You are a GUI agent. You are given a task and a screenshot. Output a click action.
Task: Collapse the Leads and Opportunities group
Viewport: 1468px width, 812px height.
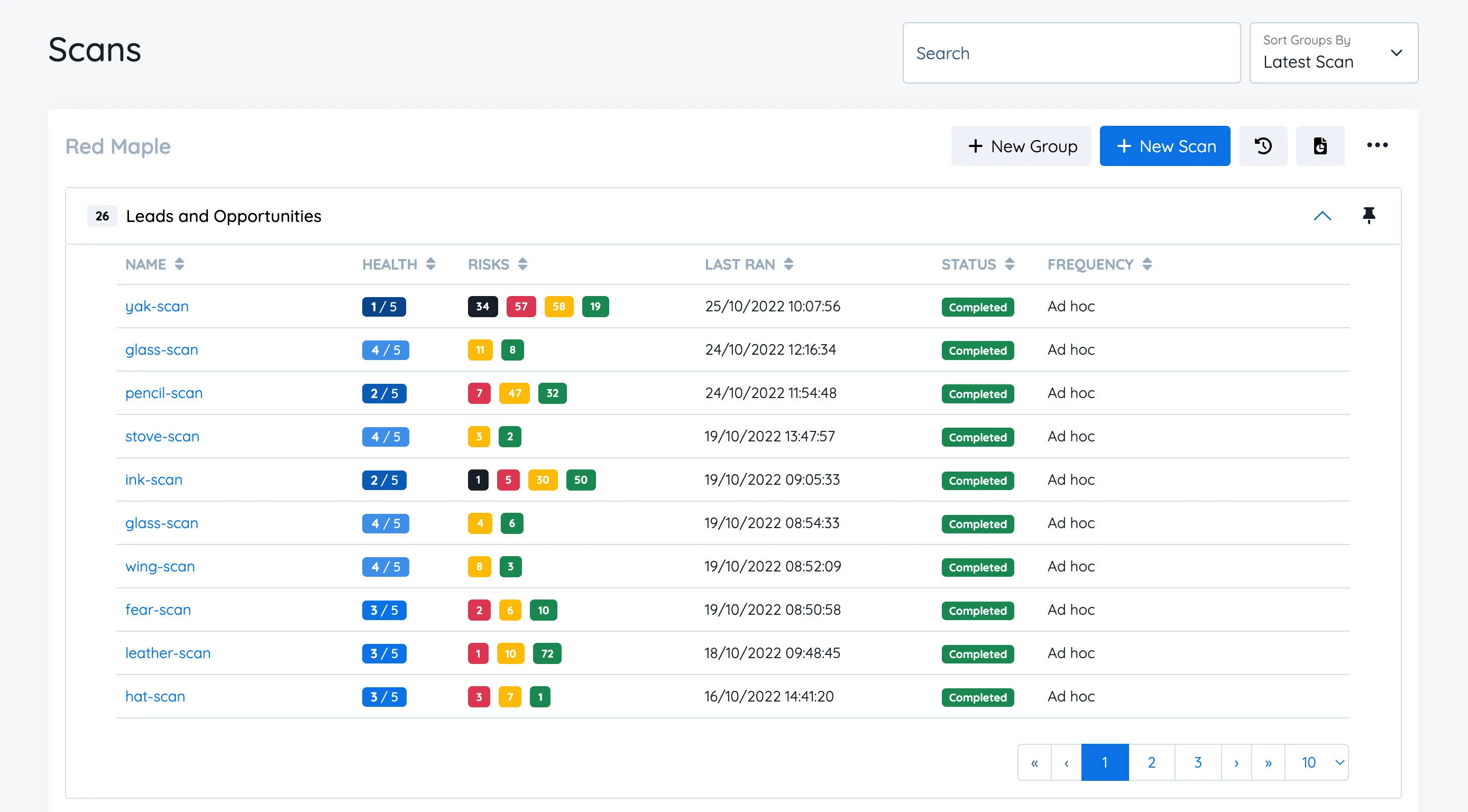[1321, 215]
